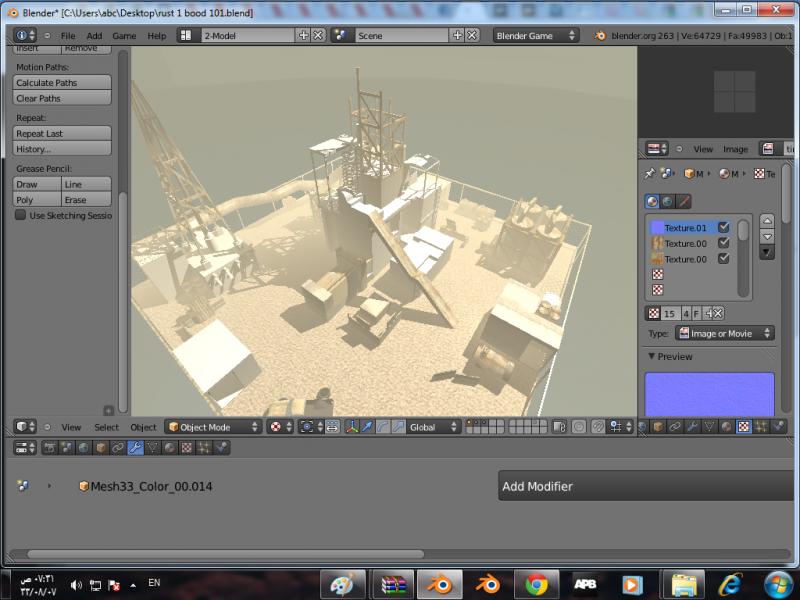Open the texture Type dropdown
Screen dimensions: 800x600
[724, 333]
